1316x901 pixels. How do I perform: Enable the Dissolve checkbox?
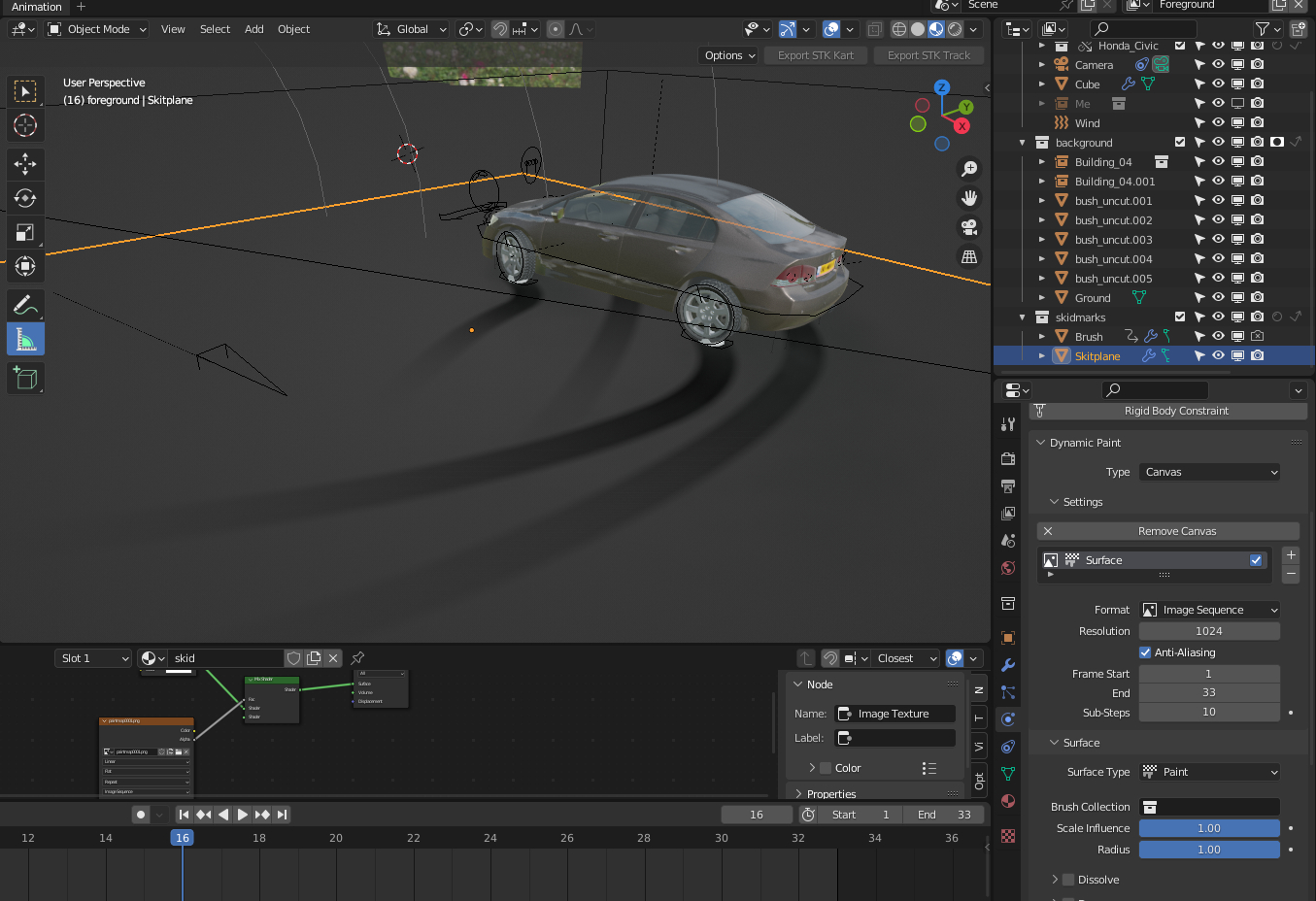[1068, 880]
